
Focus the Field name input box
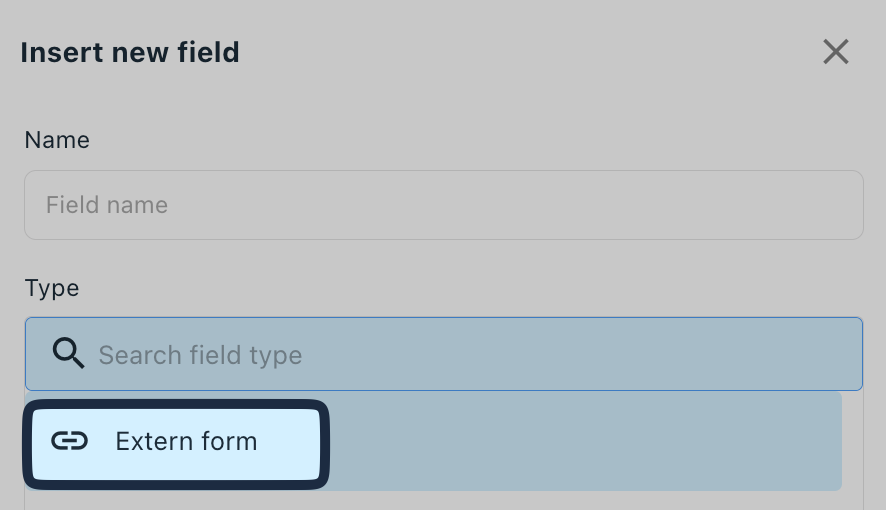point(444,205)
